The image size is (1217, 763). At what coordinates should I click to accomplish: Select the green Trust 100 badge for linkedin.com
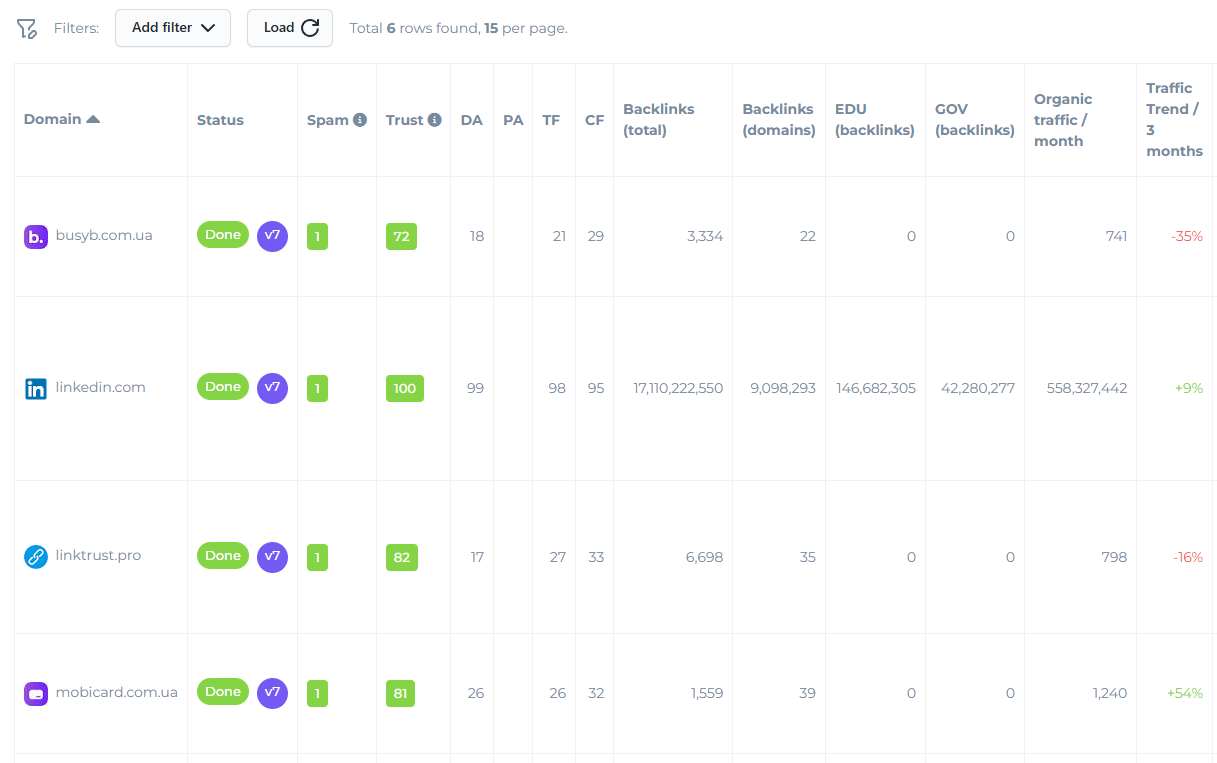pos(404,388)
